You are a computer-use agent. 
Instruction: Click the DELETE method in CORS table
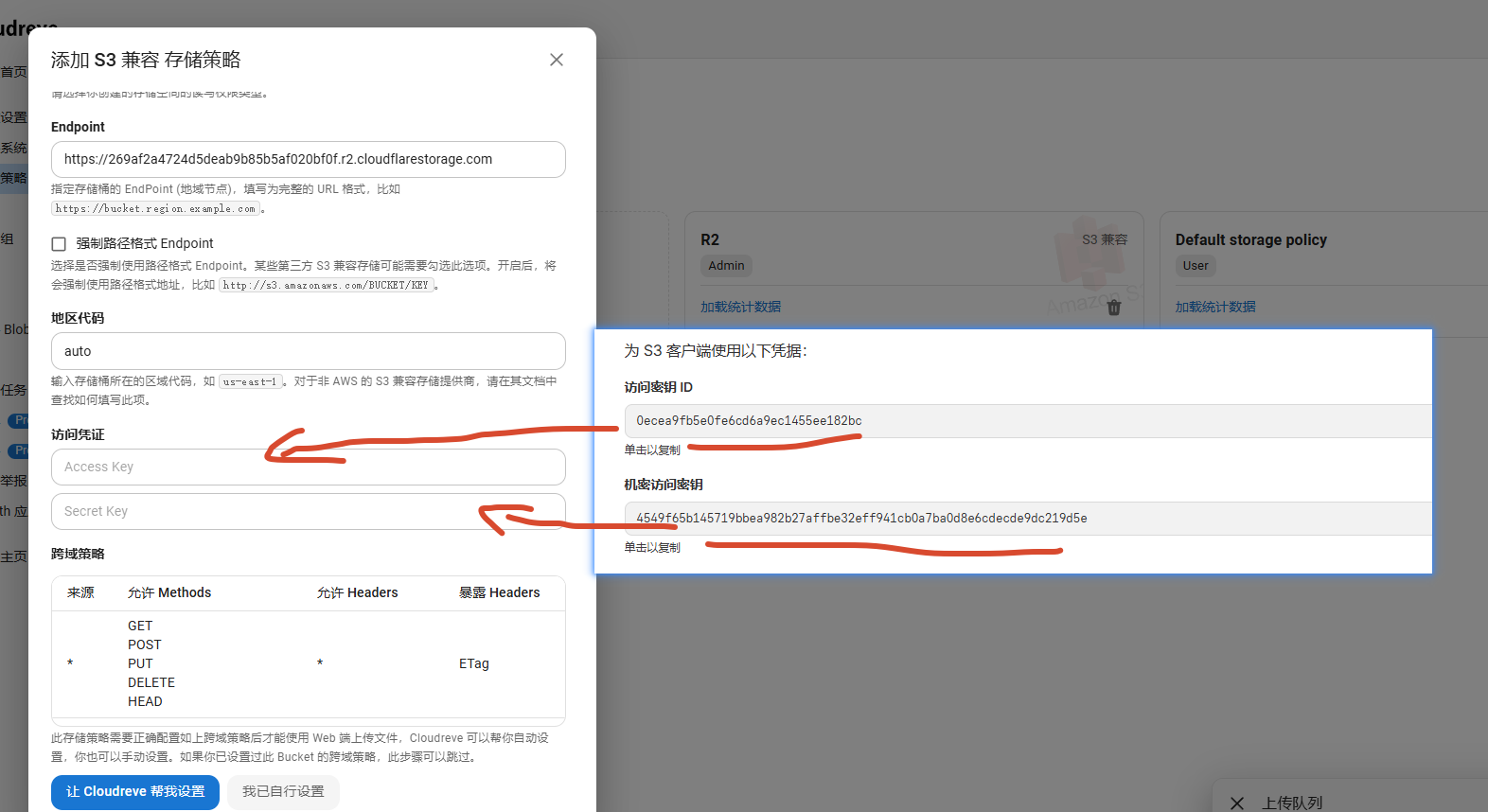click(x=151, y=682)
